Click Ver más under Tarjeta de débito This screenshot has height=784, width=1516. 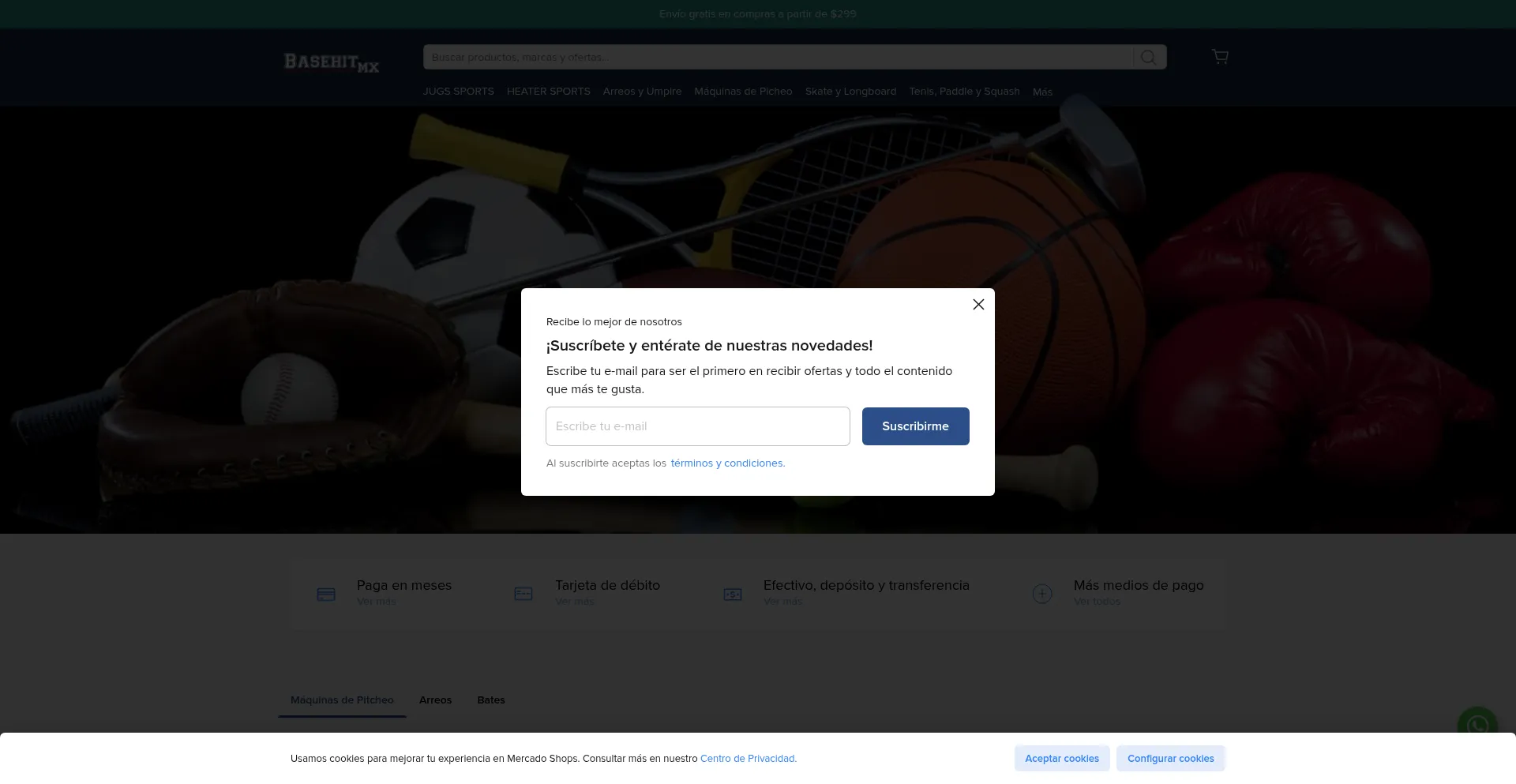[x=575, y=602]
